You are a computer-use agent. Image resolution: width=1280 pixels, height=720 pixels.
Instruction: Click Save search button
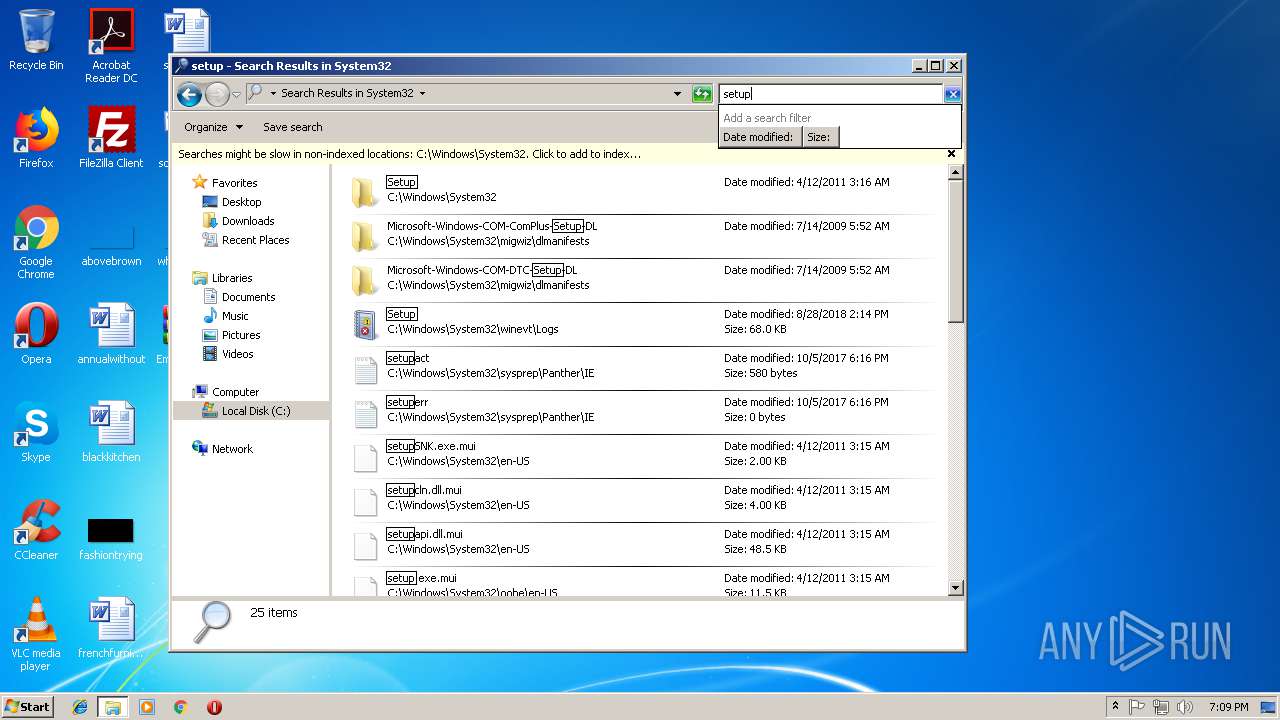[x=292, y=127]
